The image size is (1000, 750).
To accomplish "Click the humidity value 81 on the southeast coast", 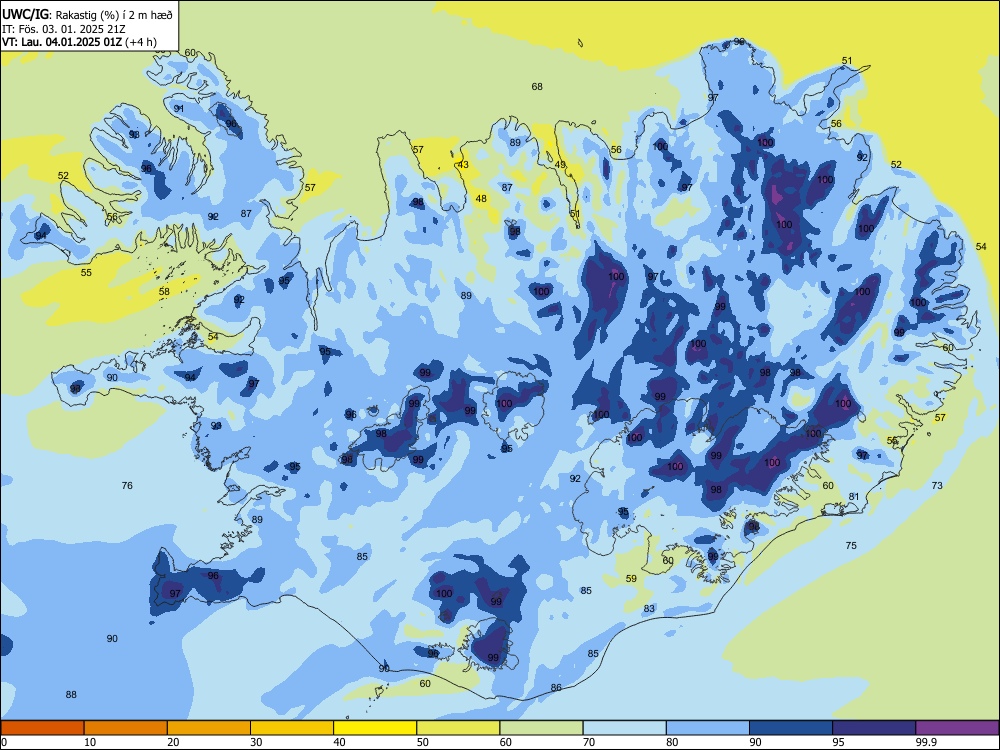I will click(x=854, y=497).
